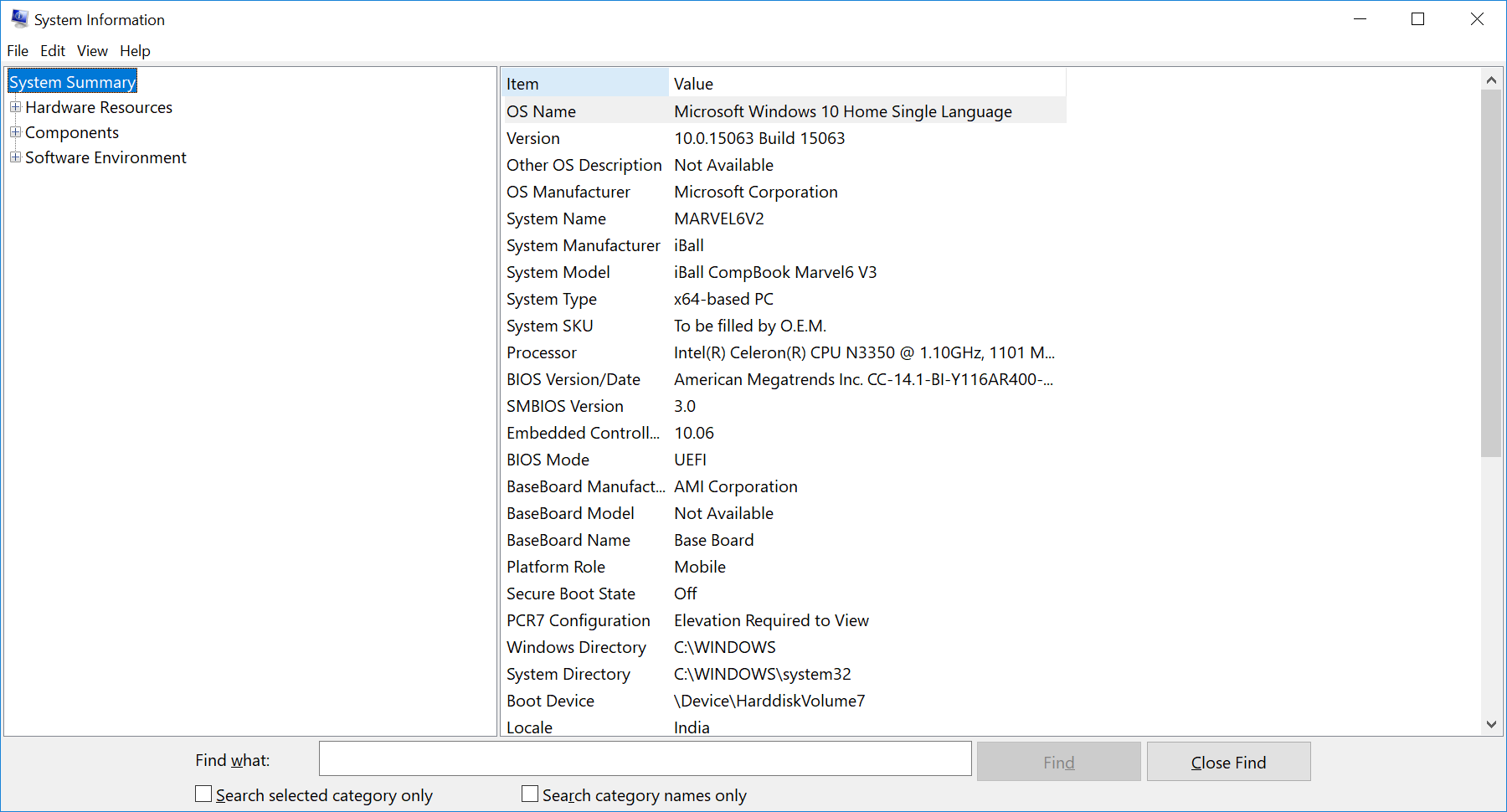Expand the Software Environment tree node
Image resolution: width=1507 pixels, height=812 pixels.
15,157
